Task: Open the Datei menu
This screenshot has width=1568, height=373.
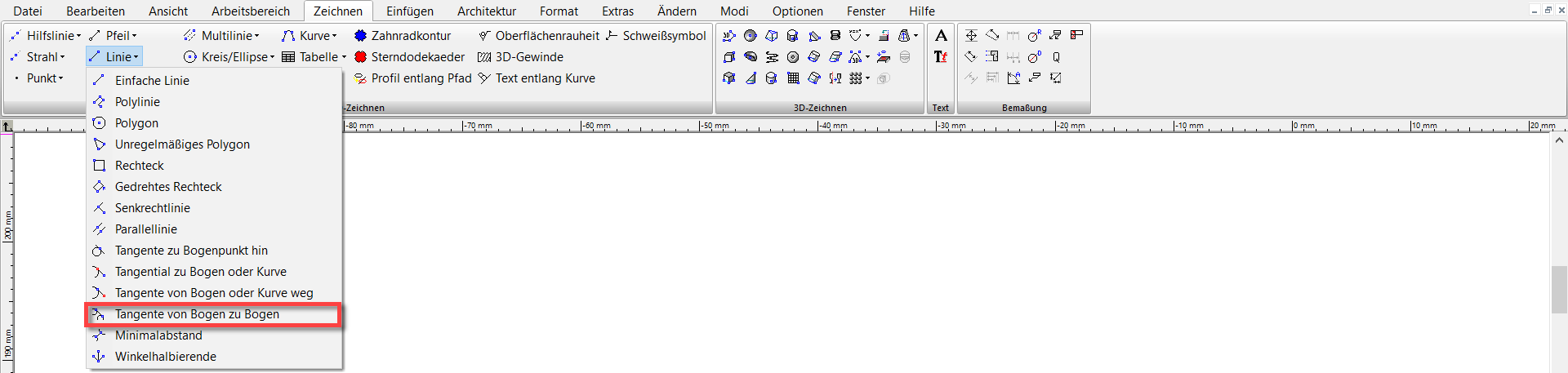Action: (x=28, y=11)
